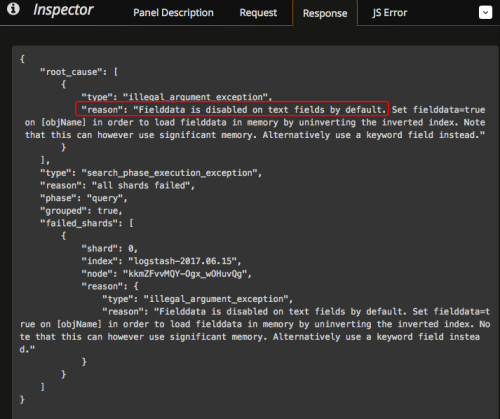Collapse the Inspector with chevron button
This screenshot has width=500, height=419.
[x=485, y=13]
